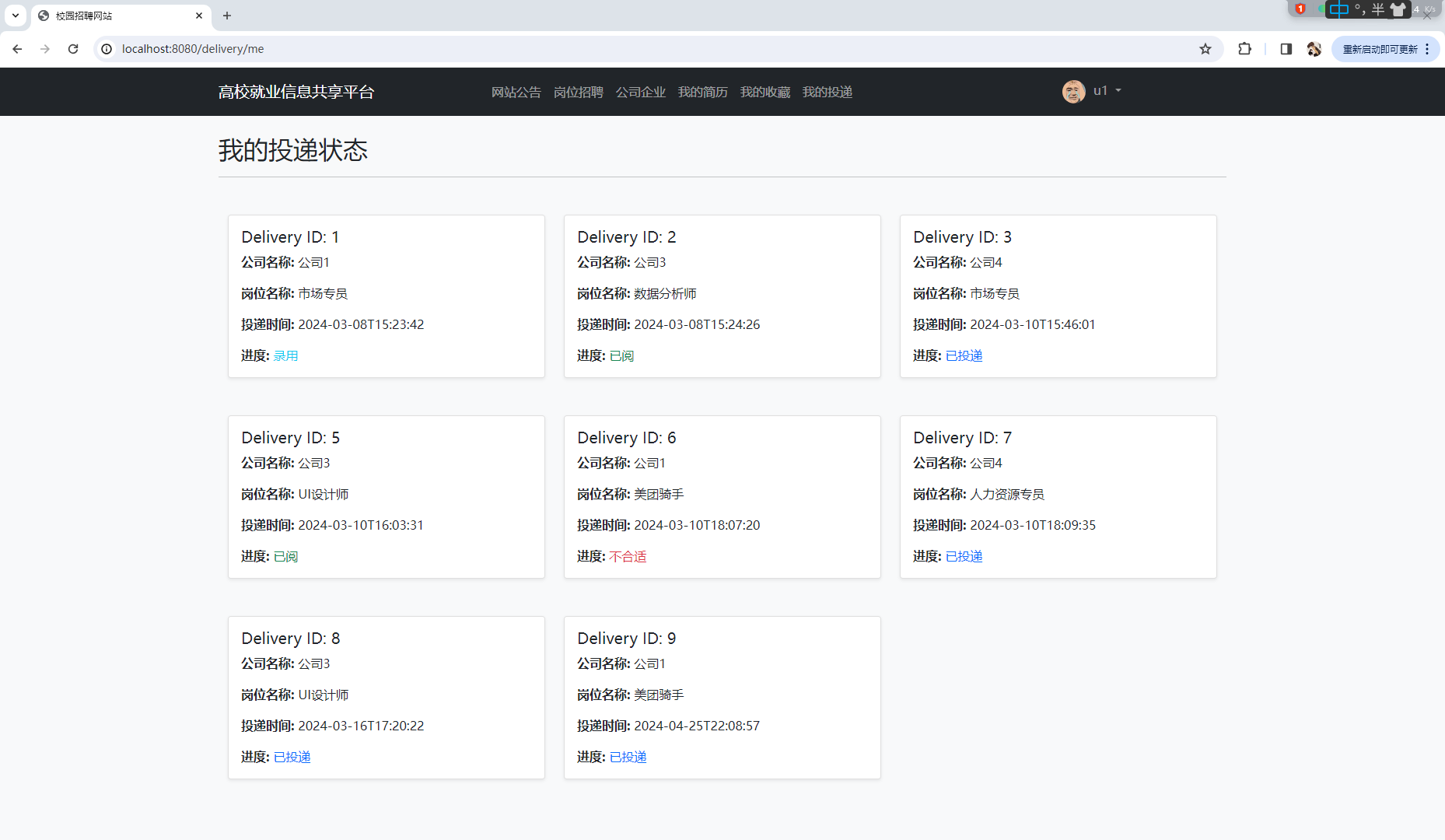Select the Delivery ID: 5 card title
Viewport: 1445px width, 840px height.
click(291, 438)
